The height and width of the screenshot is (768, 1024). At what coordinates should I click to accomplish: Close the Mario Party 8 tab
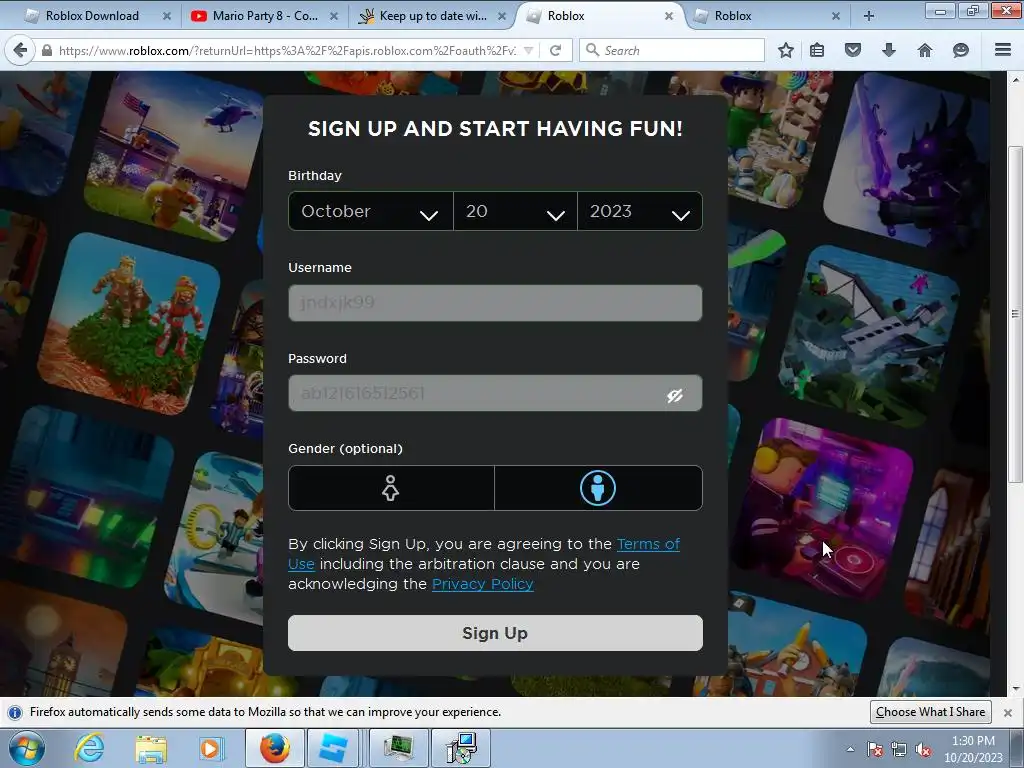click(334, 16)
